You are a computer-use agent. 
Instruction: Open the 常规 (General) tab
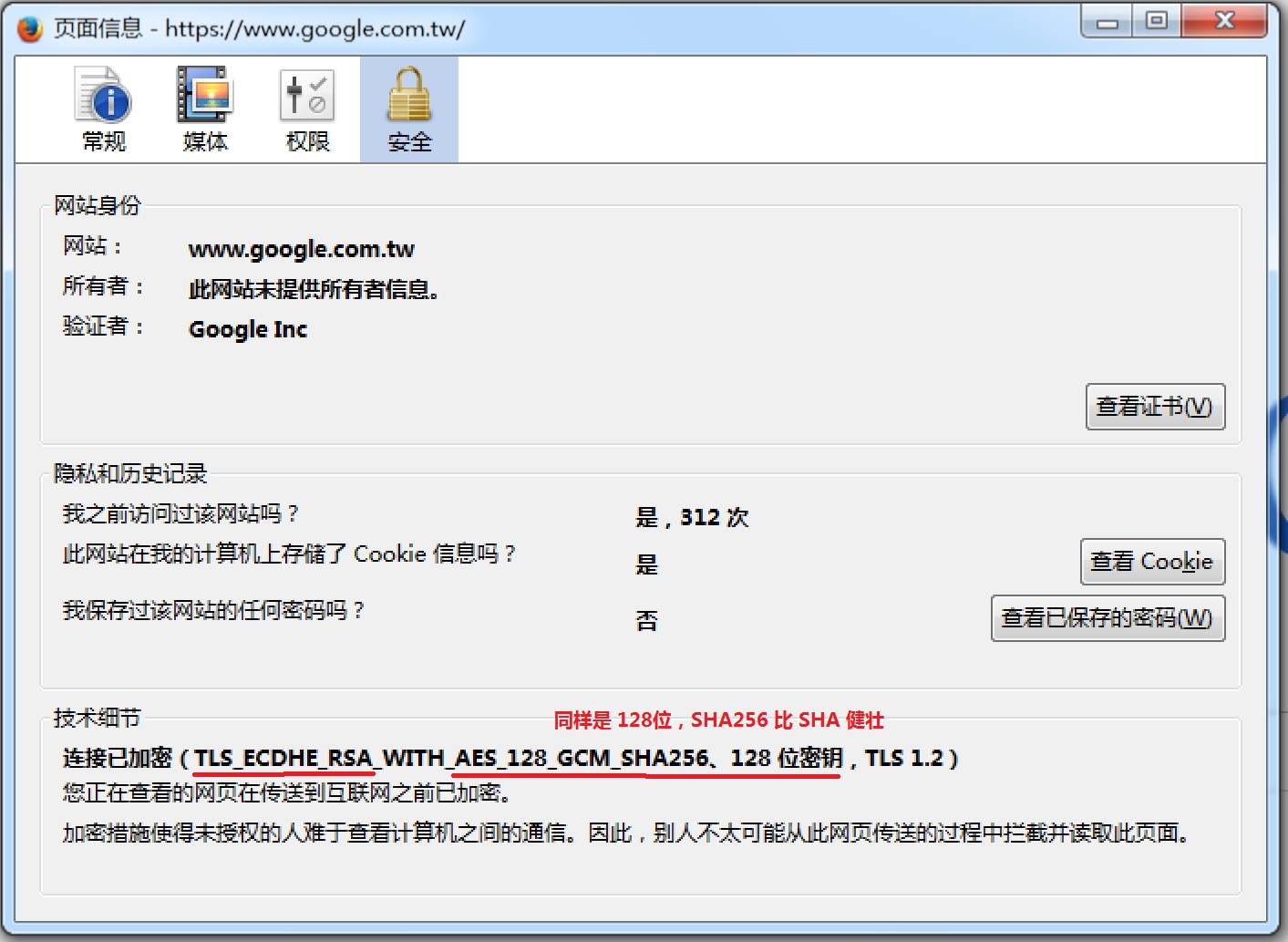click(104, 109)
